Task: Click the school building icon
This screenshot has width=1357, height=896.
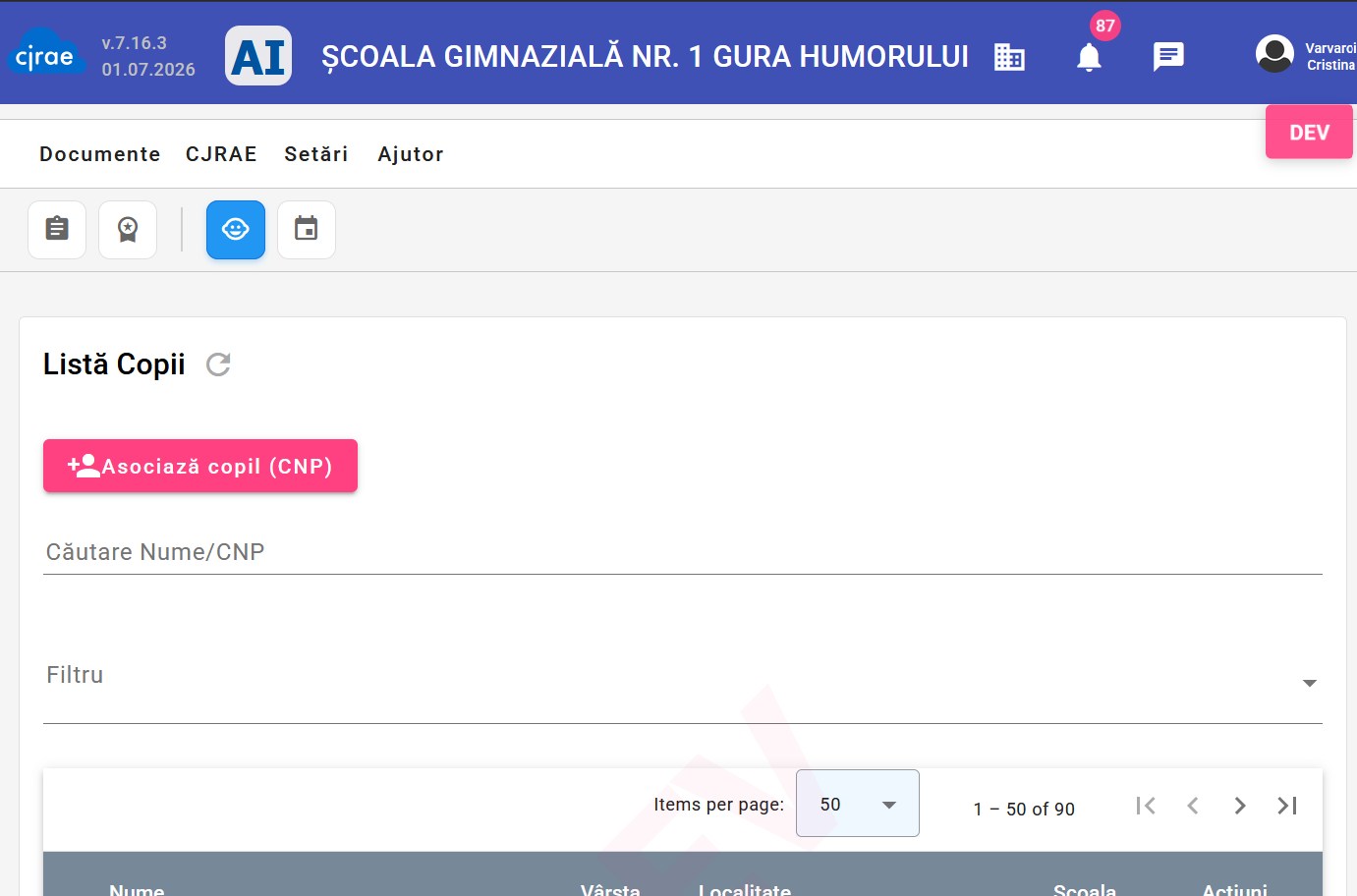Action: 1009,57
